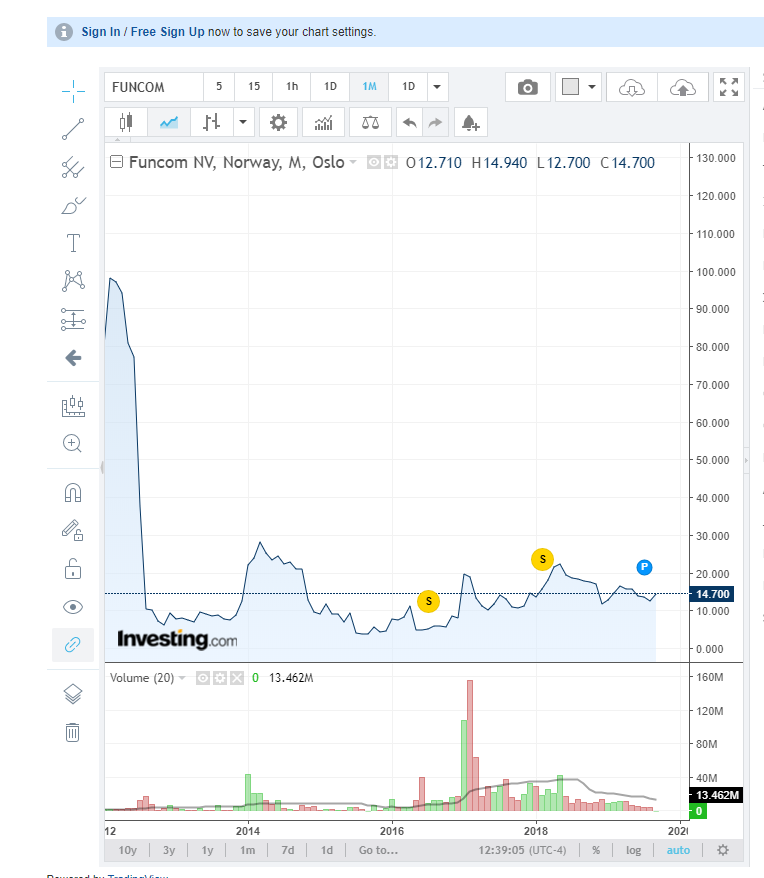Click the load chart layout cloud icon
The width and height of the screenshot is (764, 878).
(632, 87)
